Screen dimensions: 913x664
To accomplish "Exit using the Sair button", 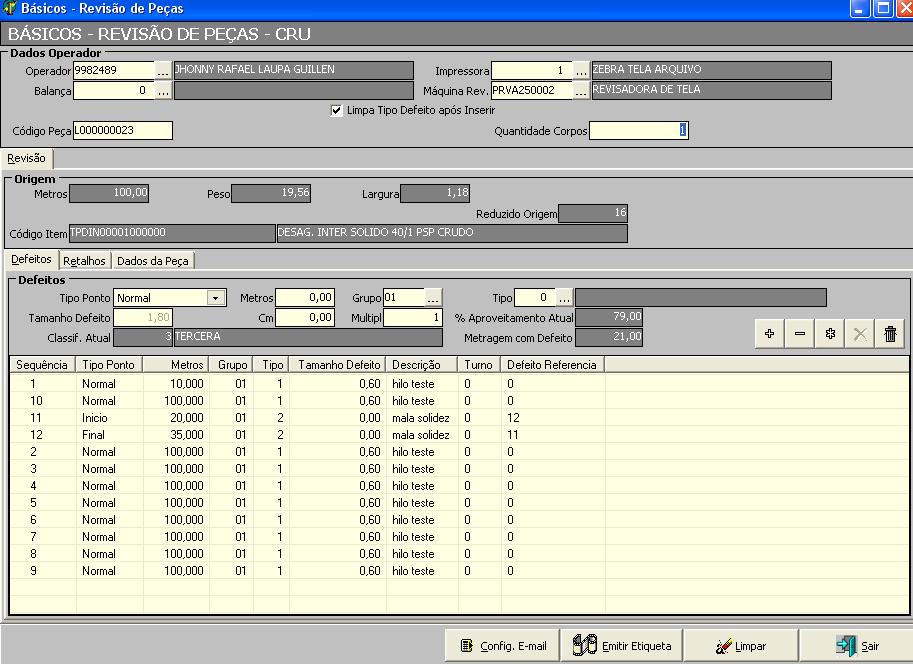I will coord(857,646).
